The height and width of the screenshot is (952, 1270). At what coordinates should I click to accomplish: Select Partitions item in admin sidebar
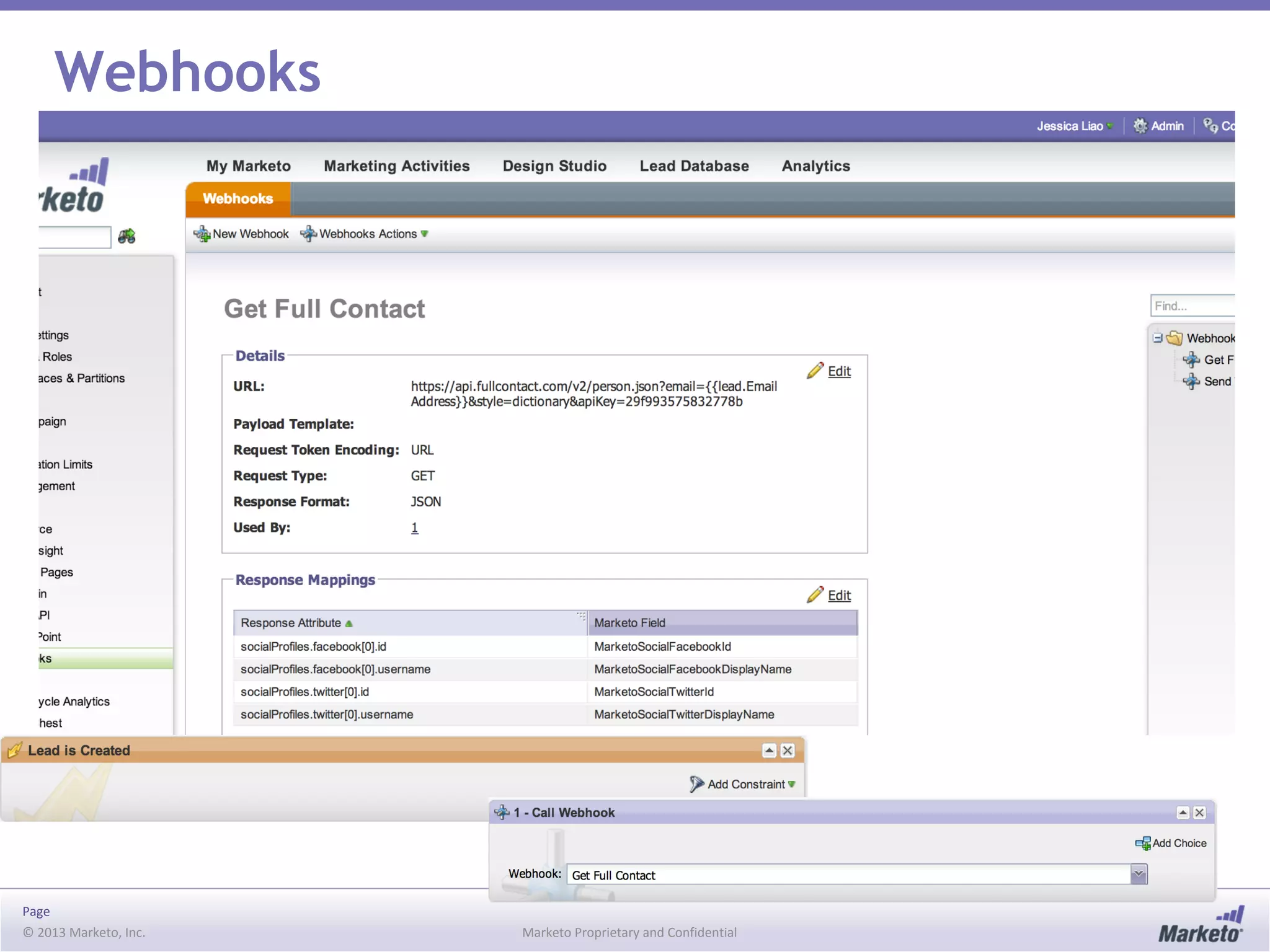point(81,379)
